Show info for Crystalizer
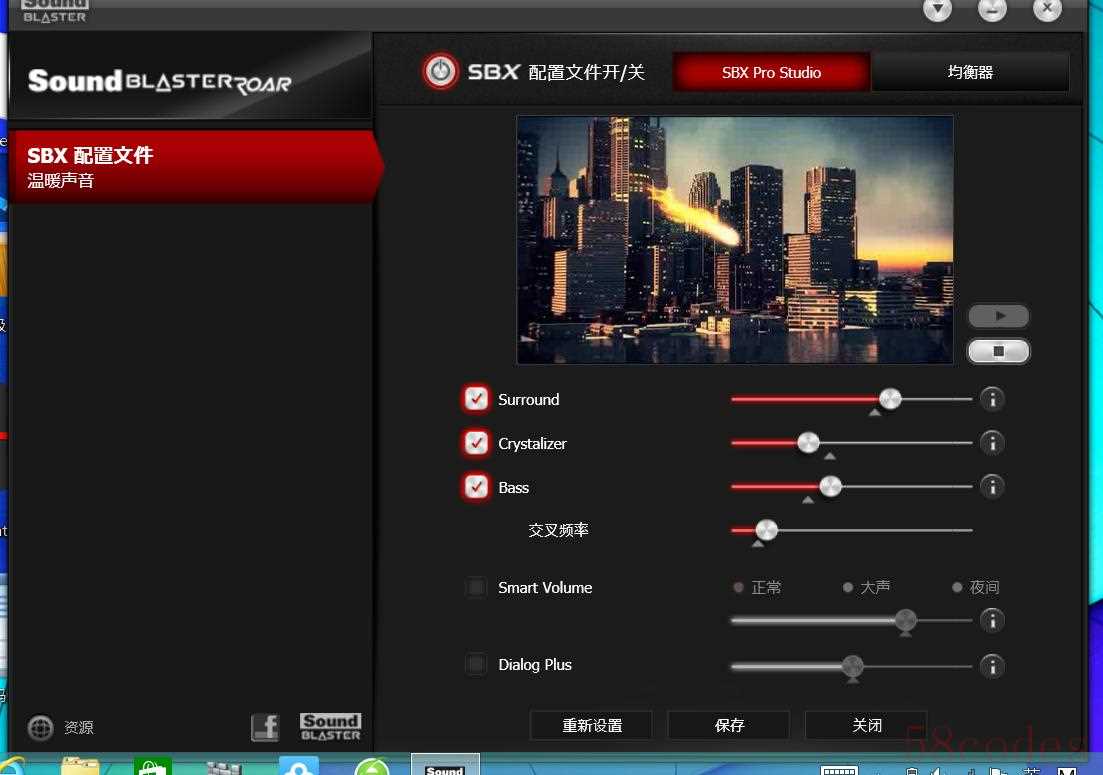The width and height of the screenshot is (1103, 775). pos(992,443)
